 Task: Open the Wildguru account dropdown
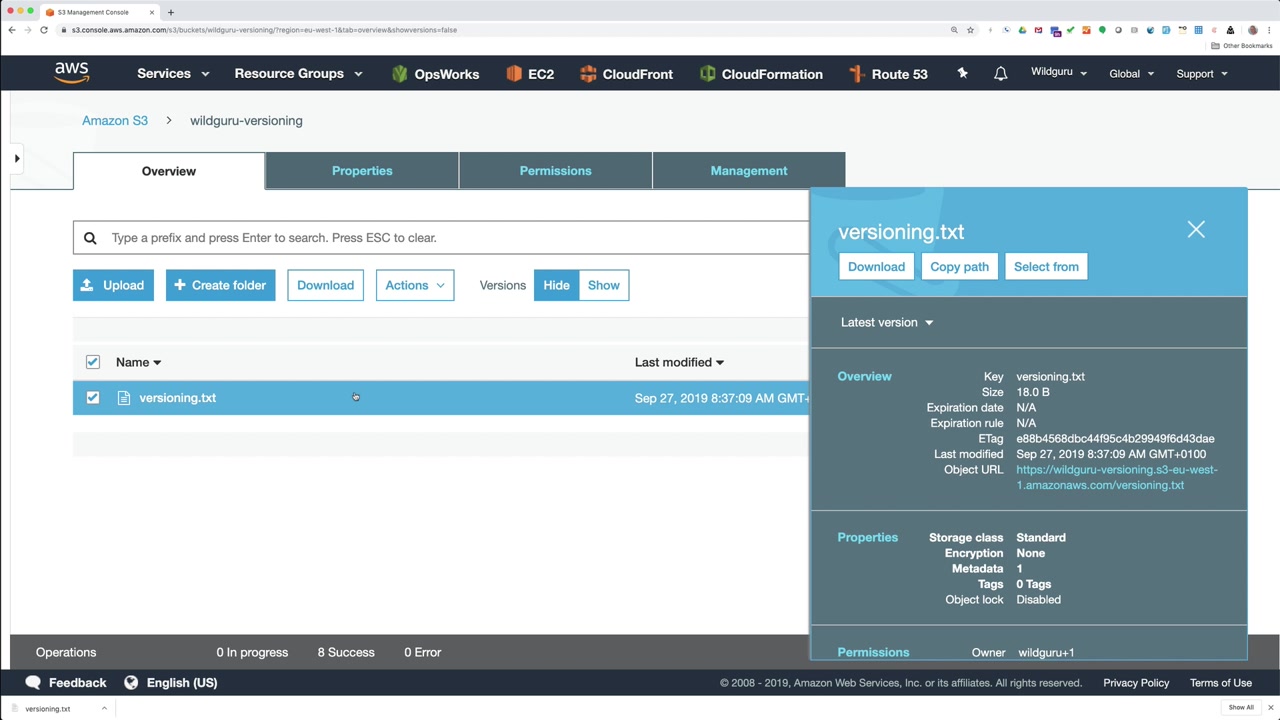[1059, 73]
